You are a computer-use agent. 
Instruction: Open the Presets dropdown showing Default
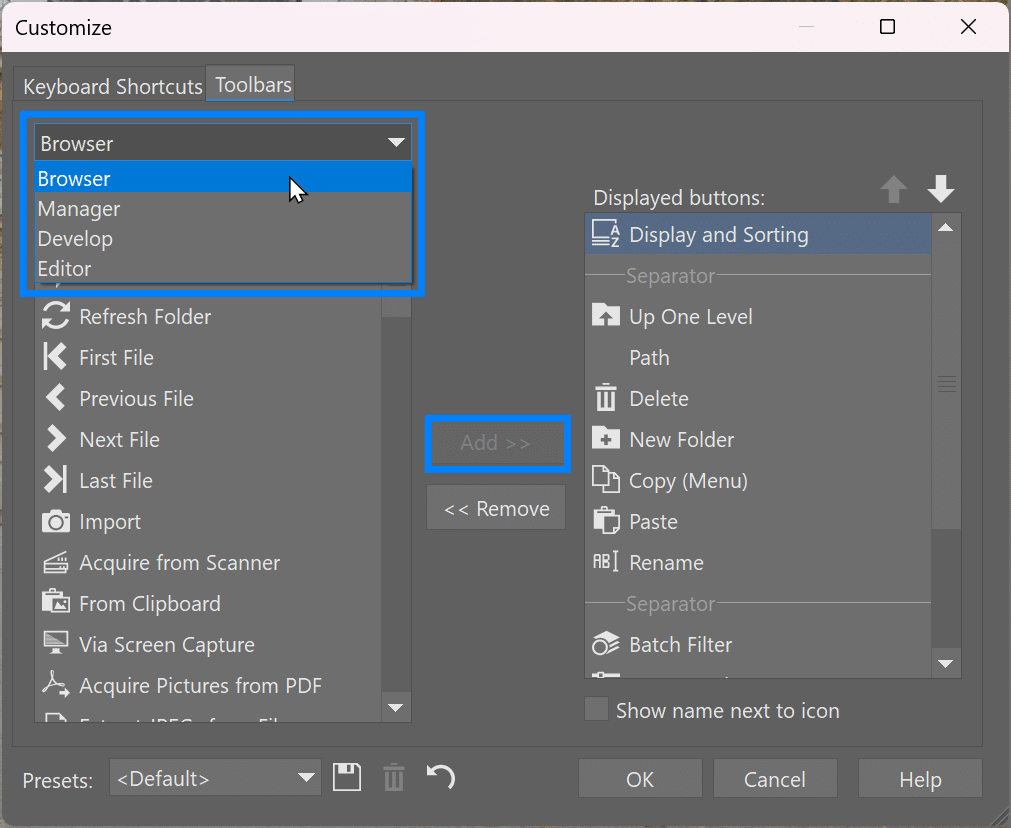pos(214,777)
